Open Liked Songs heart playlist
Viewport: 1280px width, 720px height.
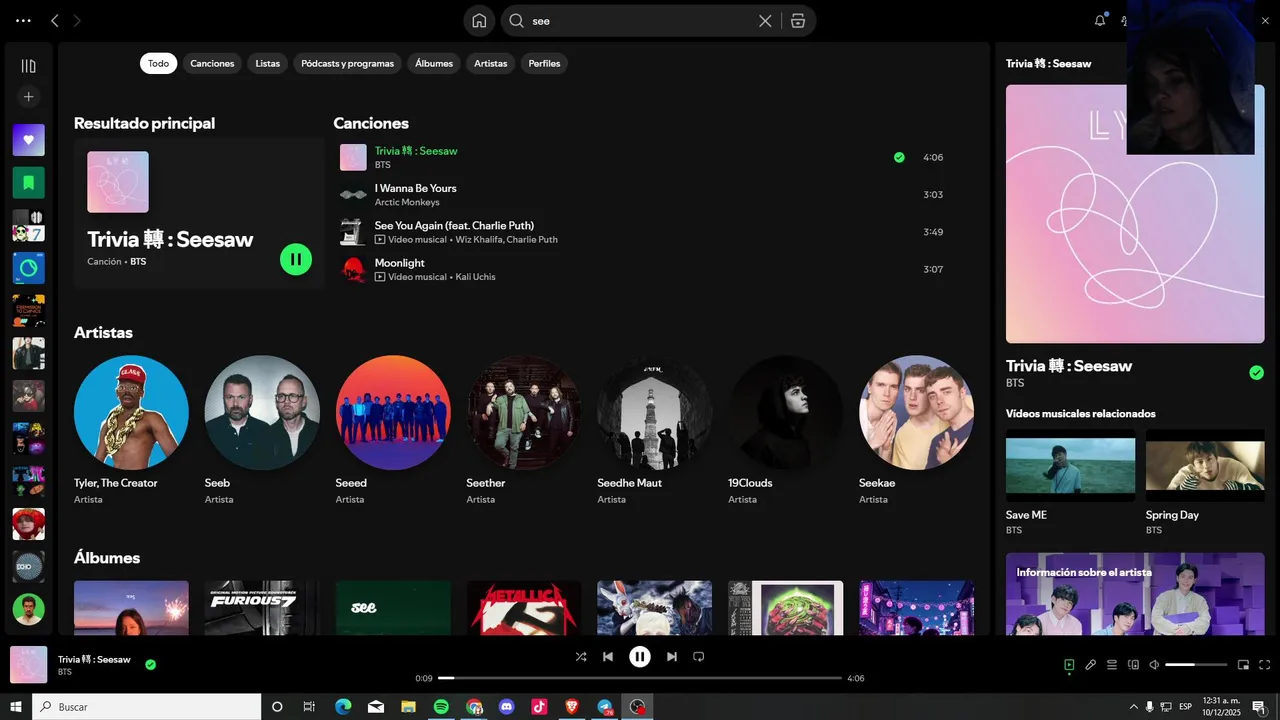pyautogui.click(x=28, y=140)
